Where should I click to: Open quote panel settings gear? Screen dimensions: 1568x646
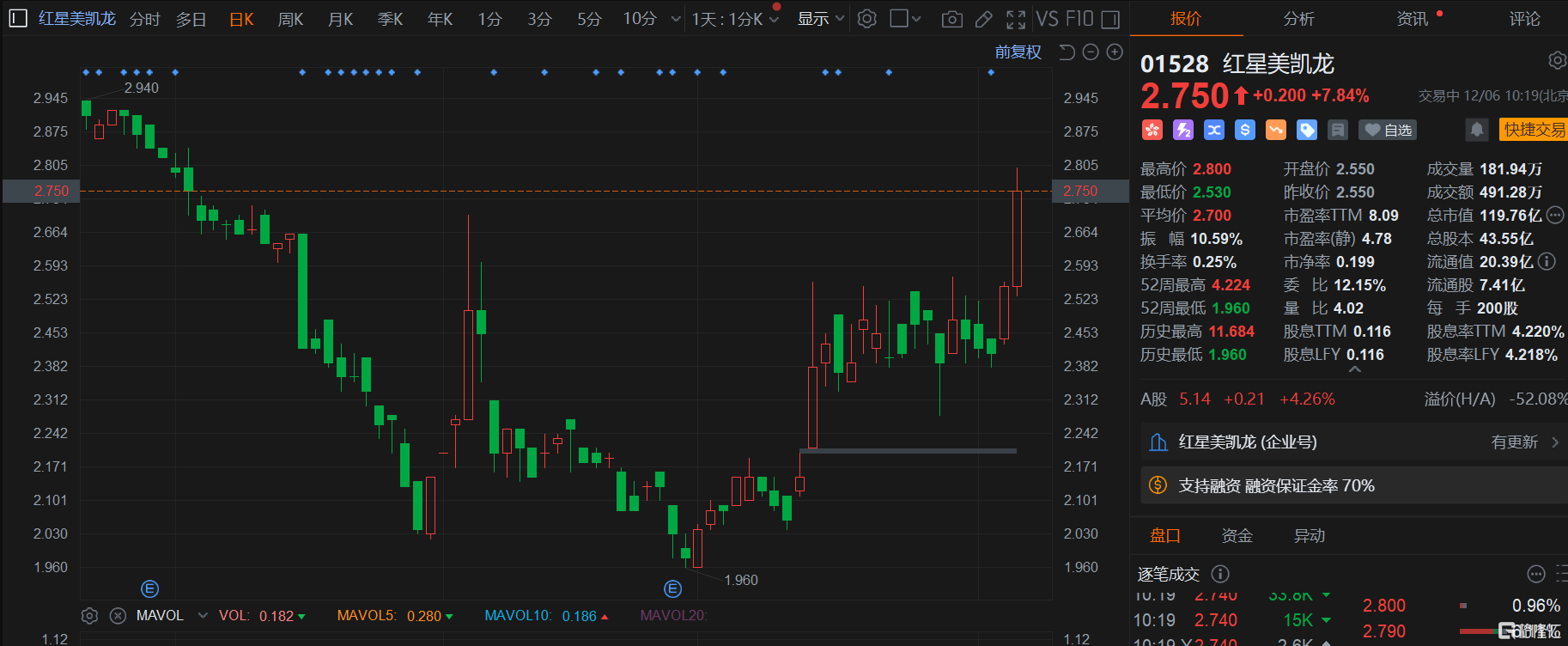pos(1557,60)
